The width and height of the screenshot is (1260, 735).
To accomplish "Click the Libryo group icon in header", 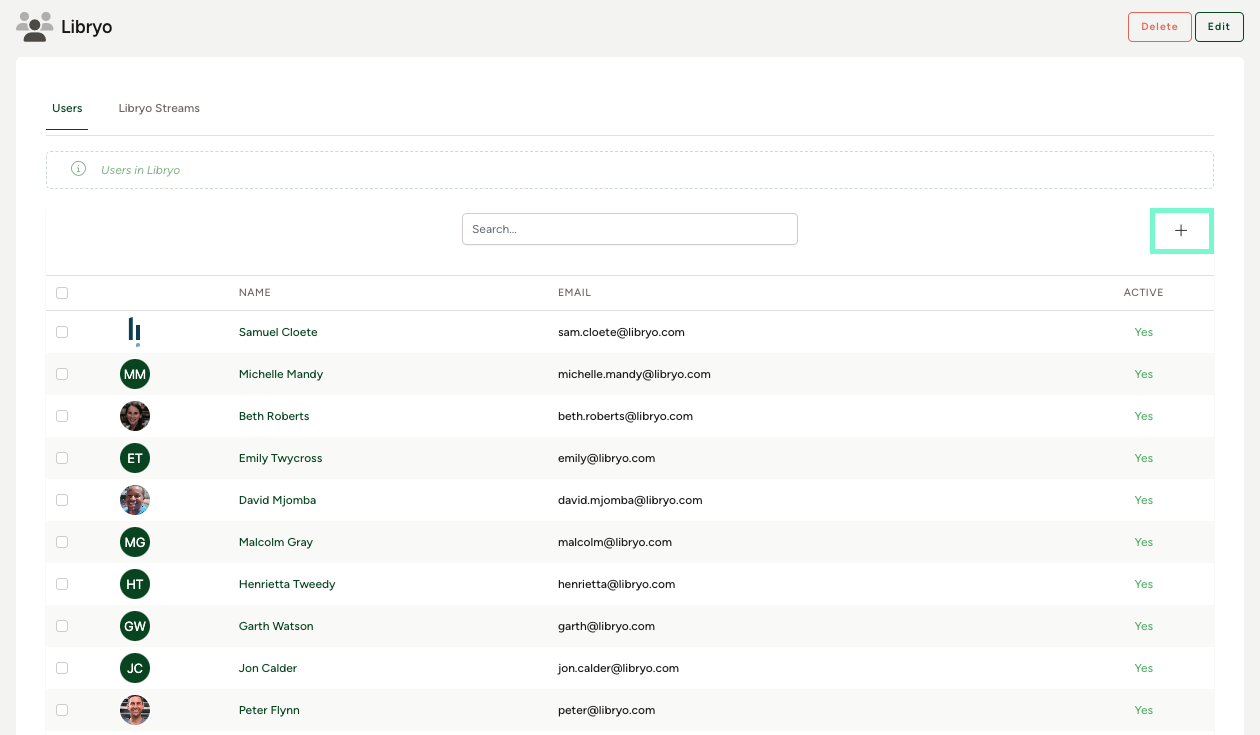I will 35,27.
